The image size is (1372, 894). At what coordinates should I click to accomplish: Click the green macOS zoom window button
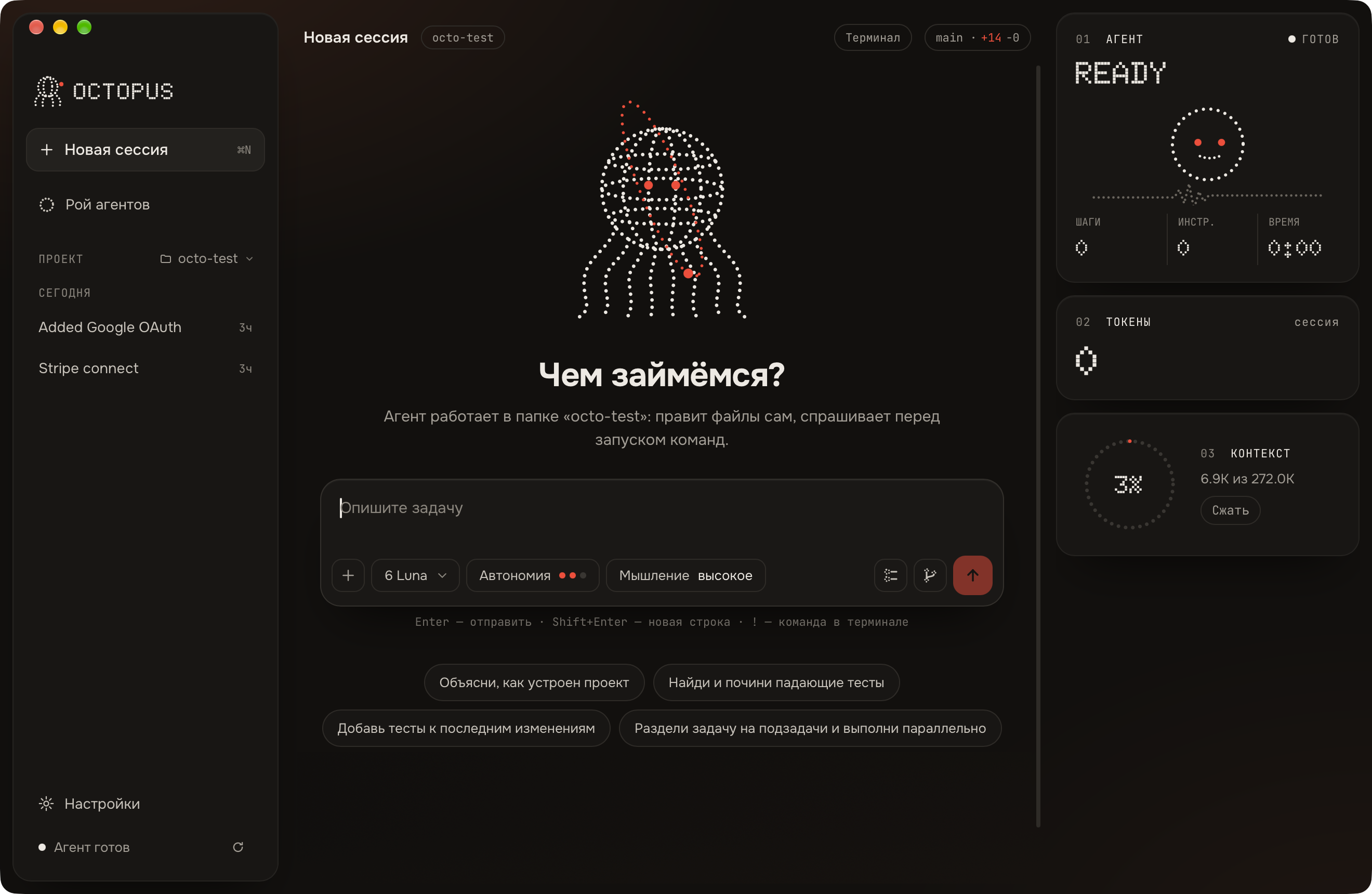click(x=84, y=27)
